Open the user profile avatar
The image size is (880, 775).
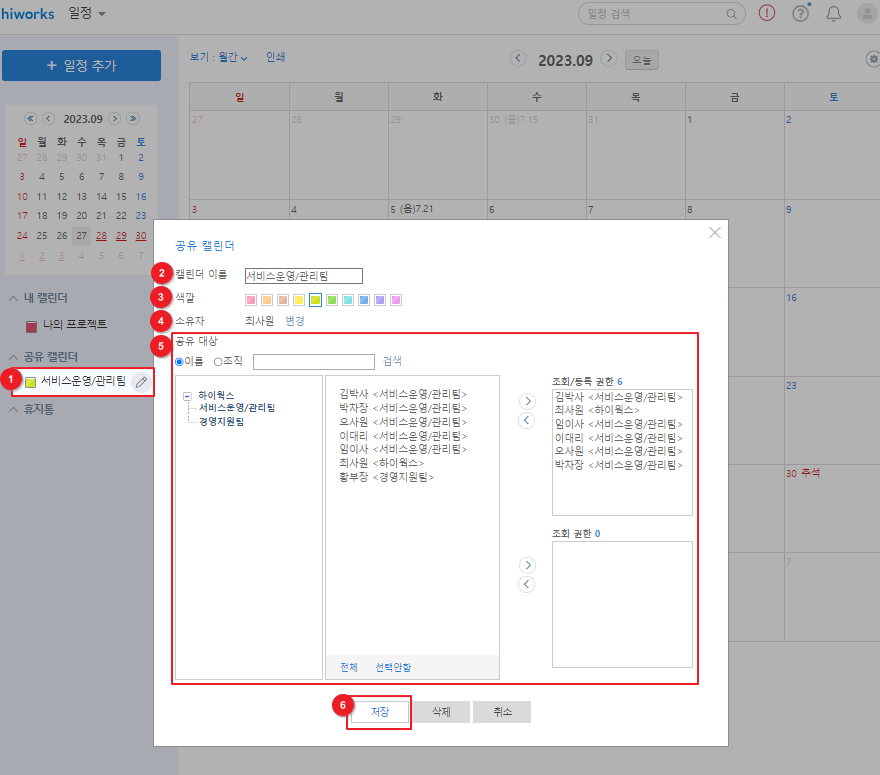click(868, 13)
